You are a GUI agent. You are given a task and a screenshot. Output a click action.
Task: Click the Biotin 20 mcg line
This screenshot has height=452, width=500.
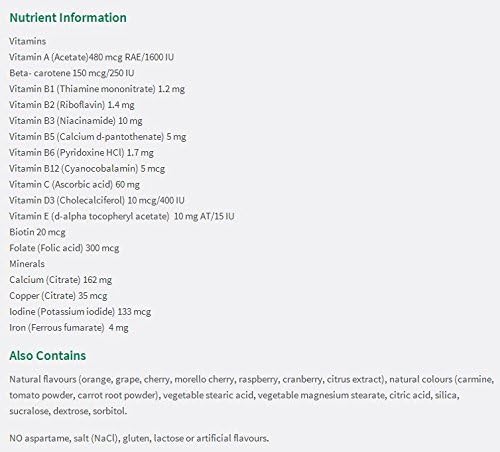[37, 232]
